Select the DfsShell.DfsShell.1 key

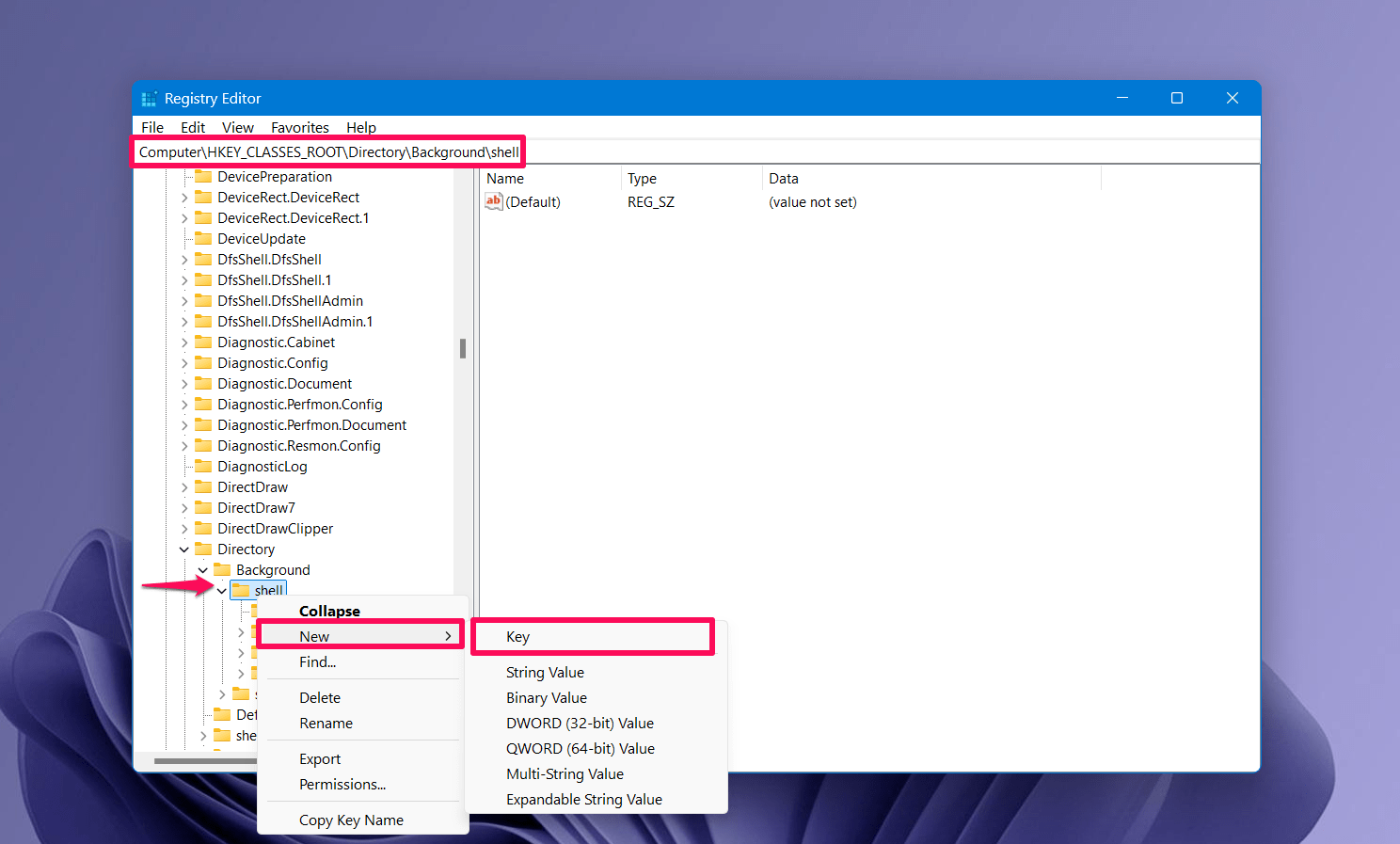(x=275, y=279)
